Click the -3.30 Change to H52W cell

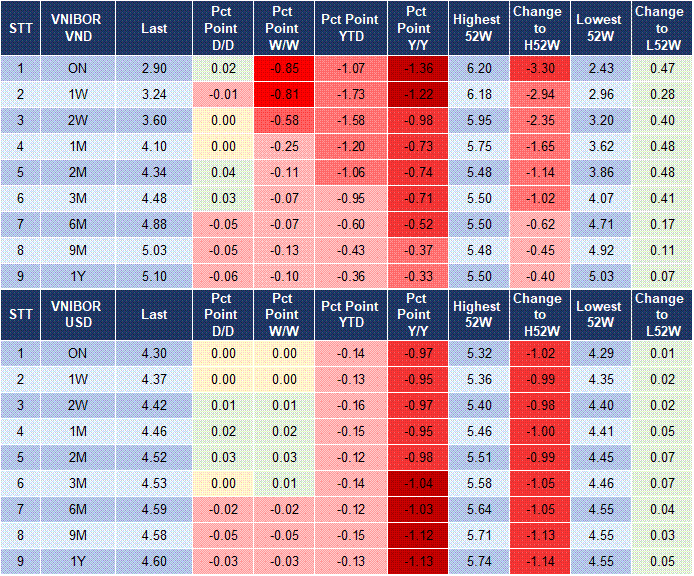537,68
